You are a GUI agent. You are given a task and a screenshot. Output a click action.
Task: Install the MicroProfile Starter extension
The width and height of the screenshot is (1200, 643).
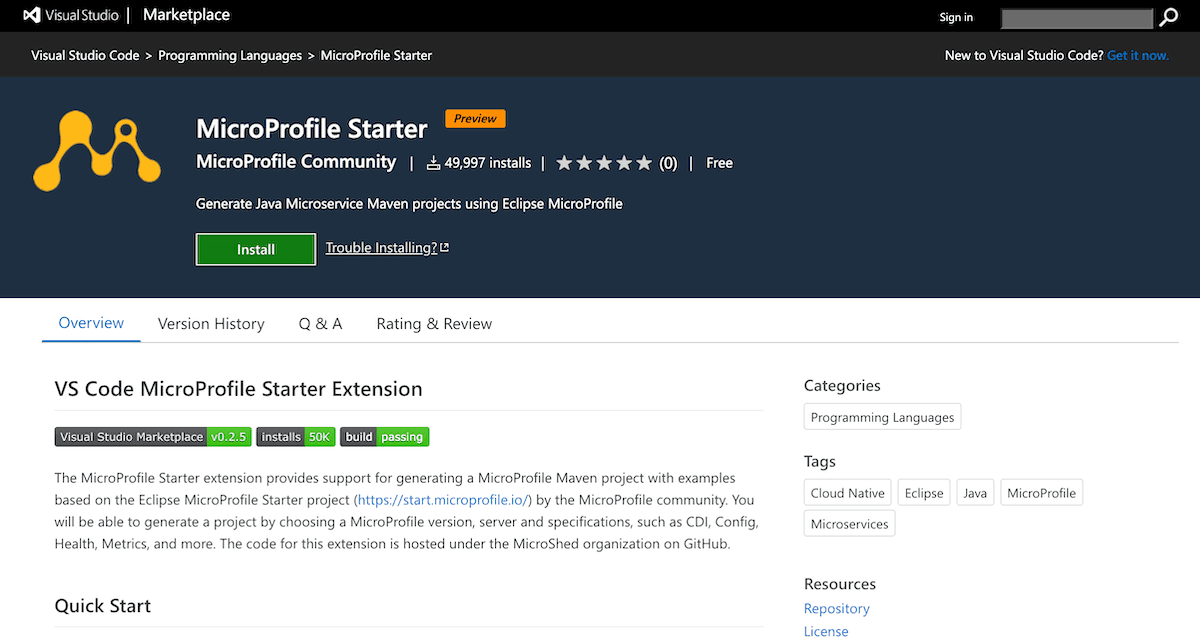[256, 249]
